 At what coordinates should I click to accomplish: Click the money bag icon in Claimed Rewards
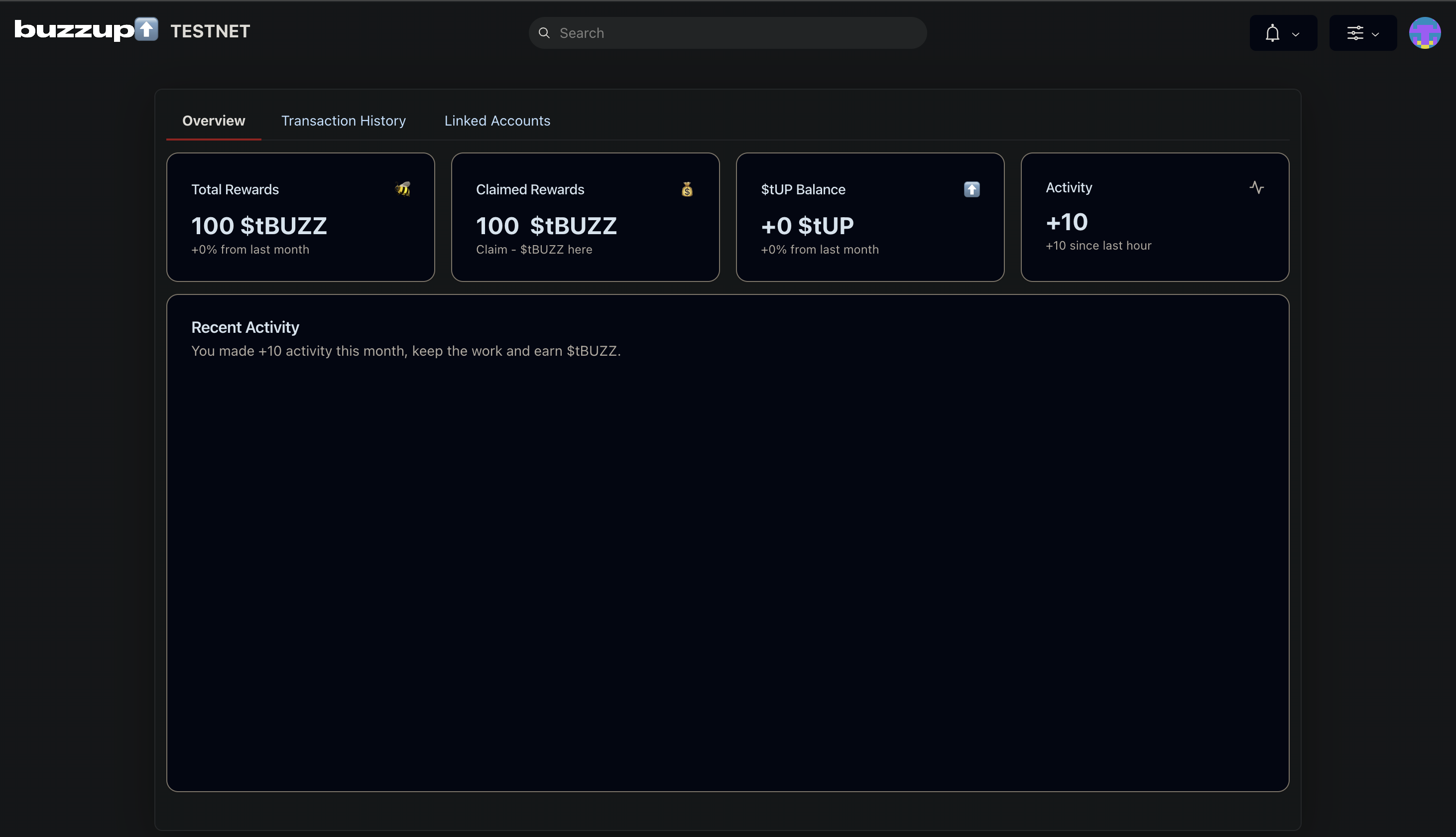click(x=687, y=189)
